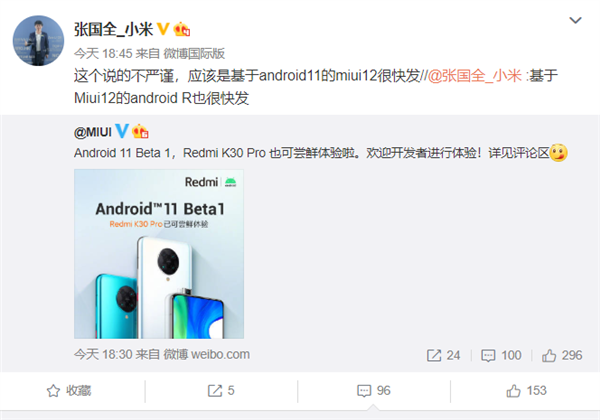Click the membership crown badge beside 张国全_小米
600x420 pixels.
pyautogui.click(x=182, y=29)
